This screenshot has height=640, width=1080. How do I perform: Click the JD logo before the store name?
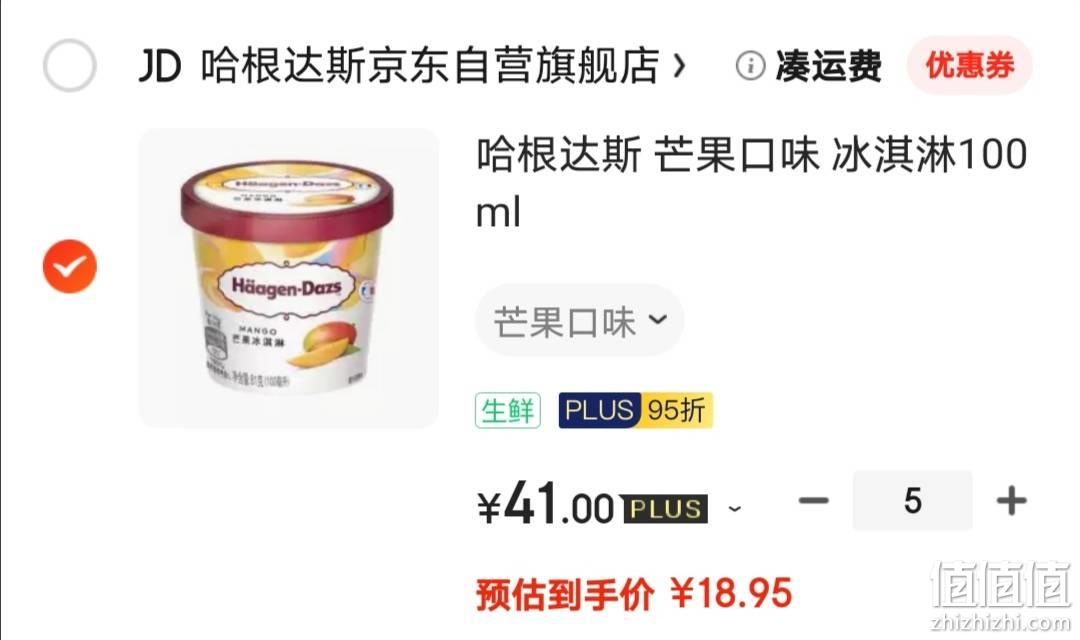[x=160, y=66]
